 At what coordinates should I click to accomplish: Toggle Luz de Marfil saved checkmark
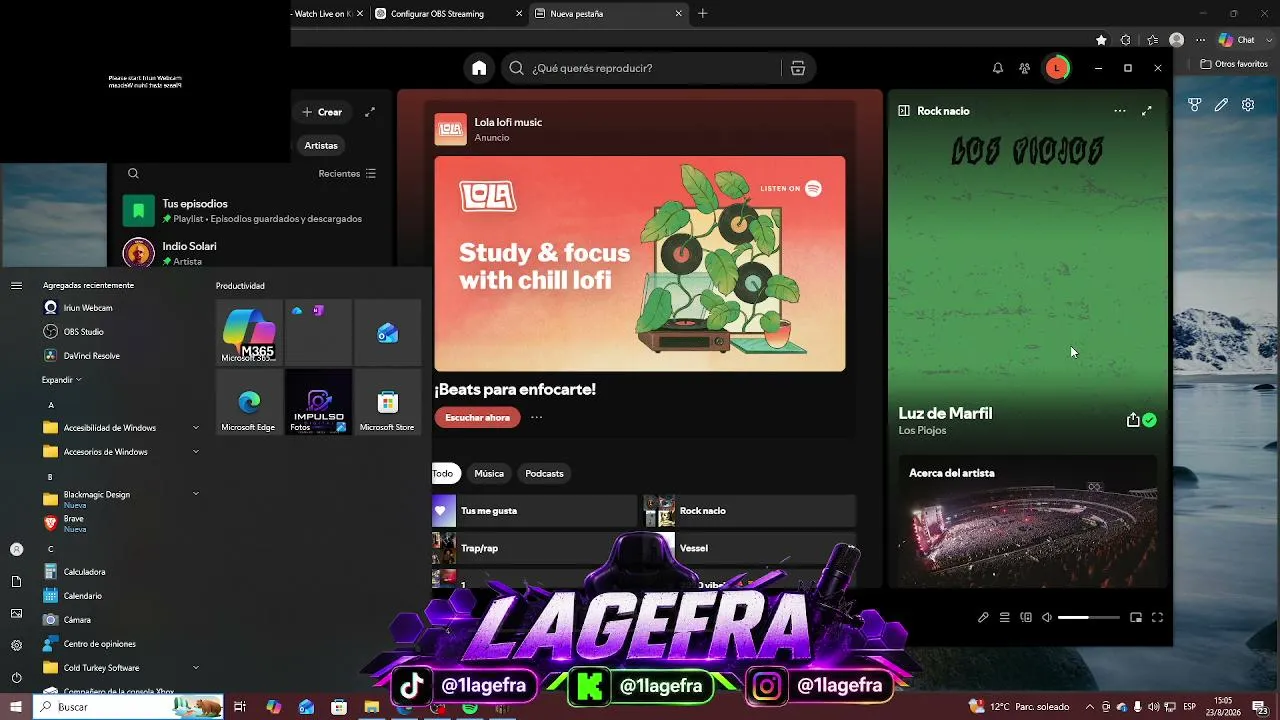point(1150,420)
